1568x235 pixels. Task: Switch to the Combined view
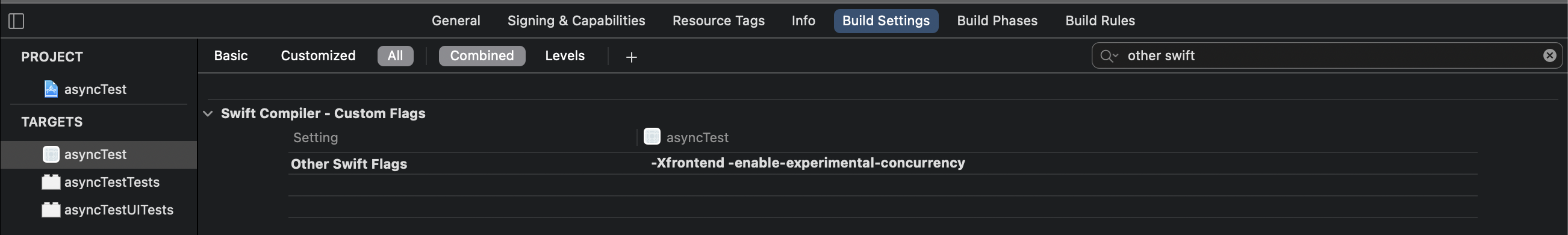[482, 55]
